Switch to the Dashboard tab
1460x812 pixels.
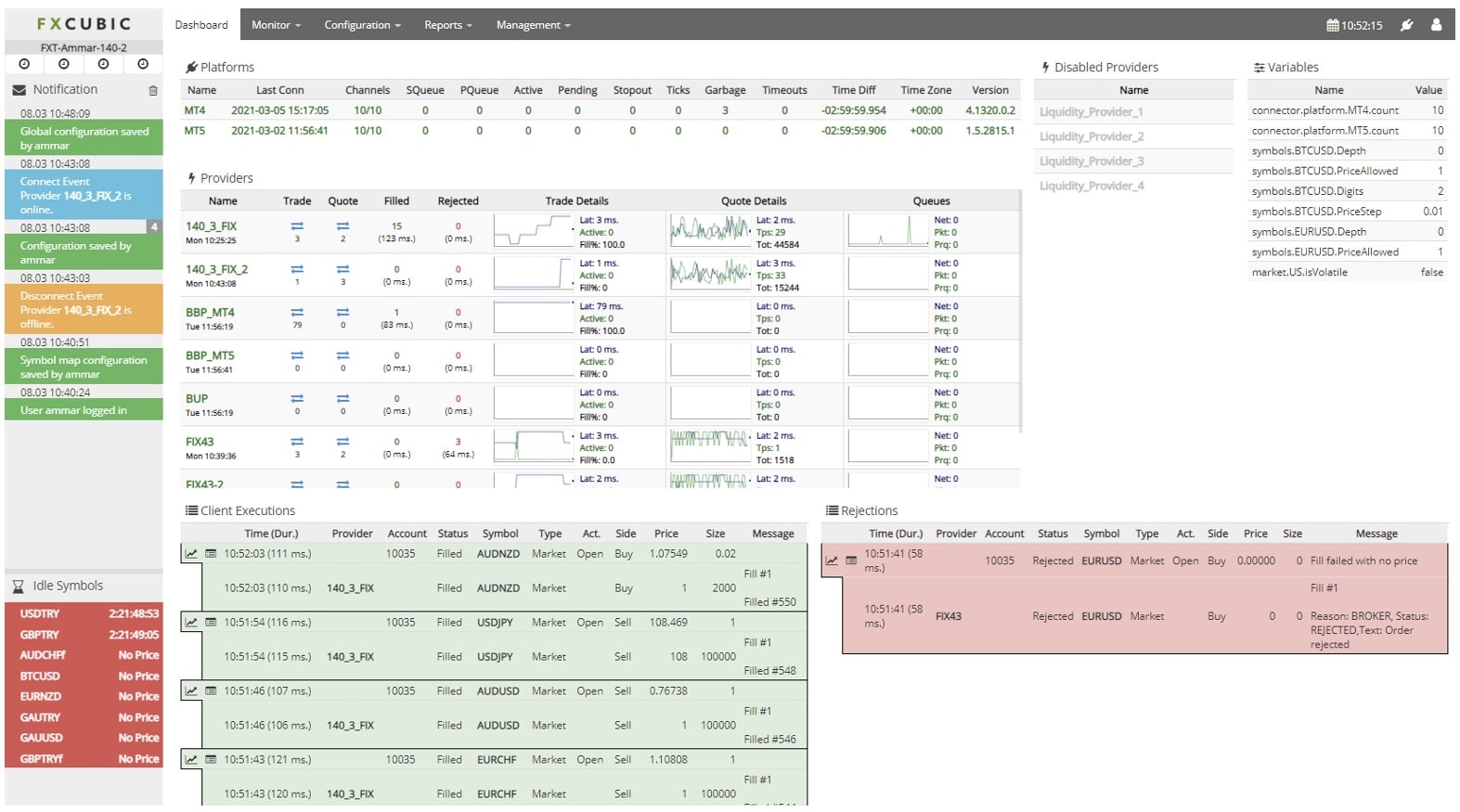click(x=201, y=25)
